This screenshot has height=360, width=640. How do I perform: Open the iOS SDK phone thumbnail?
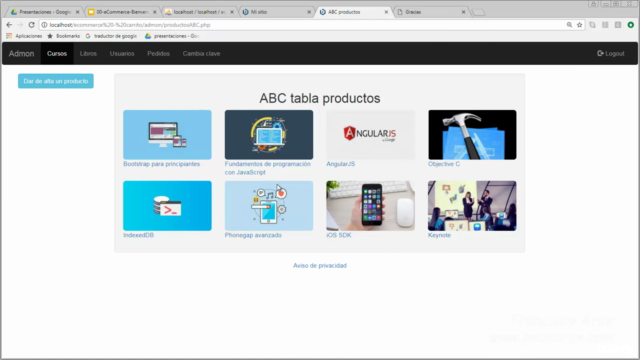370,206
